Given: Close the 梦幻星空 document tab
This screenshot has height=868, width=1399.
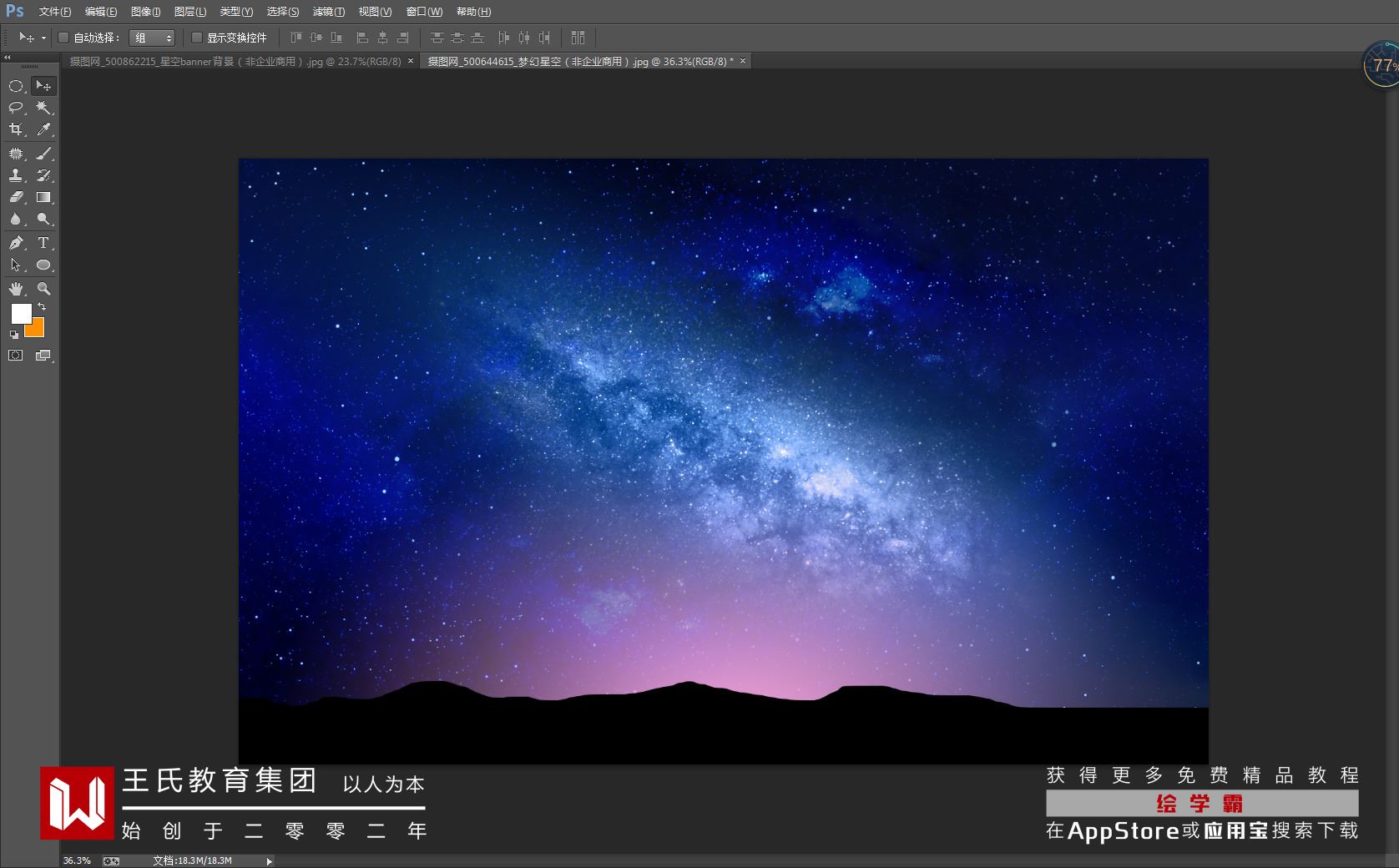Looking at the screenshot, I should 743,61.
